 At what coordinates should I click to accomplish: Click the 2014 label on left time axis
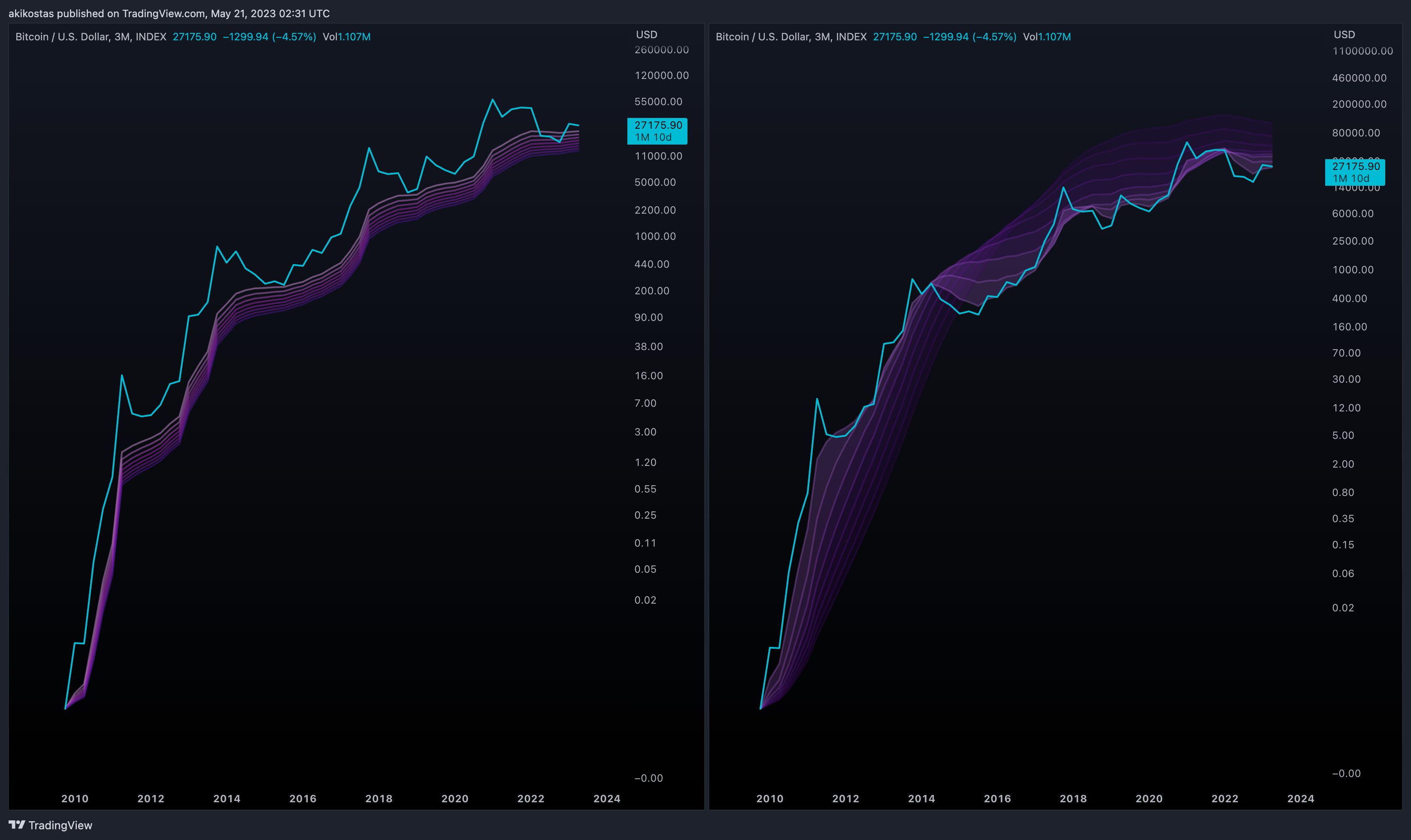click(227, 799)
